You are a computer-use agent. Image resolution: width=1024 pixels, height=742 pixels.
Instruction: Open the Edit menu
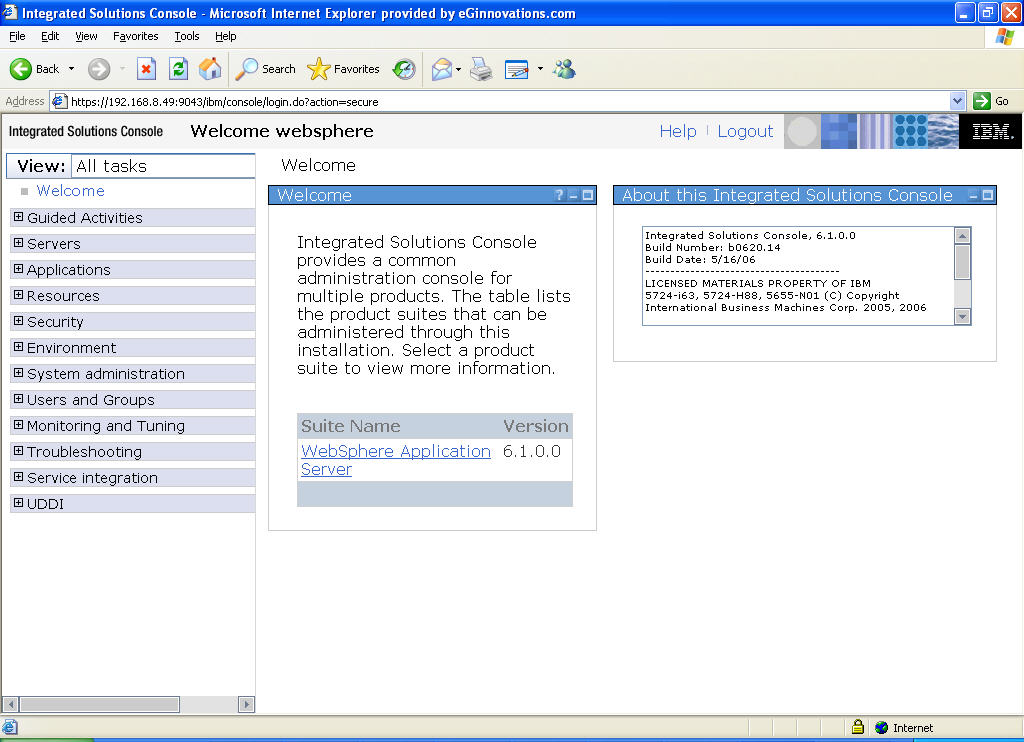tap(50, 37)
